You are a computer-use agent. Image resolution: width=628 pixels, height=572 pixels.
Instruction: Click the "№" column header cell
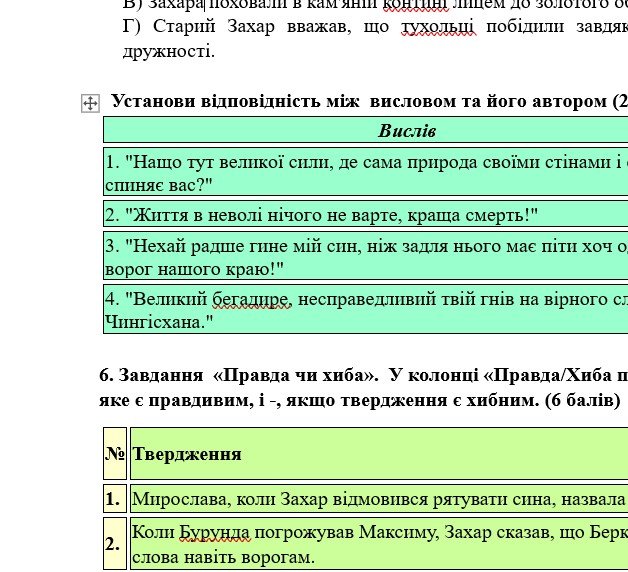[x=115, y=454]
